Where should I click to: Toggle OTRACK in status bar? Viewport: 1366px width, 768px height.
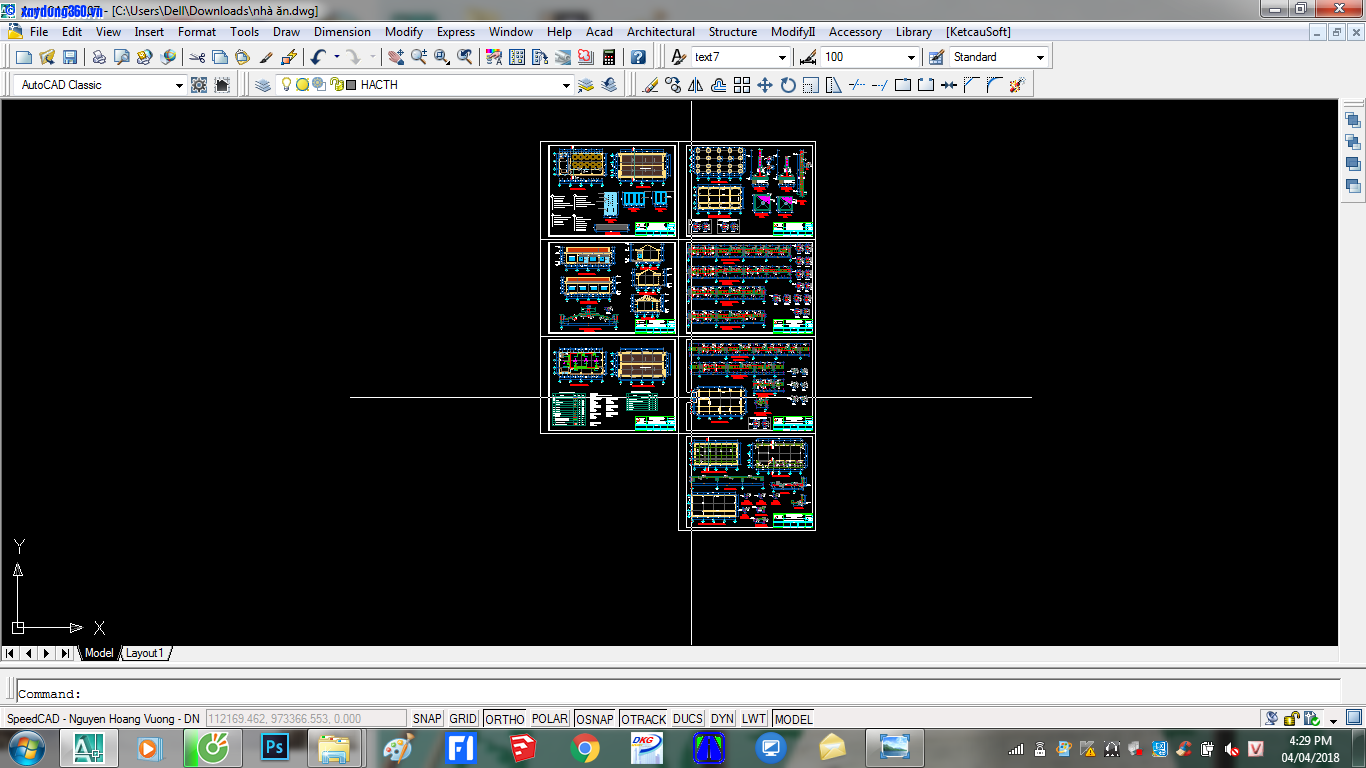(643, 718)
